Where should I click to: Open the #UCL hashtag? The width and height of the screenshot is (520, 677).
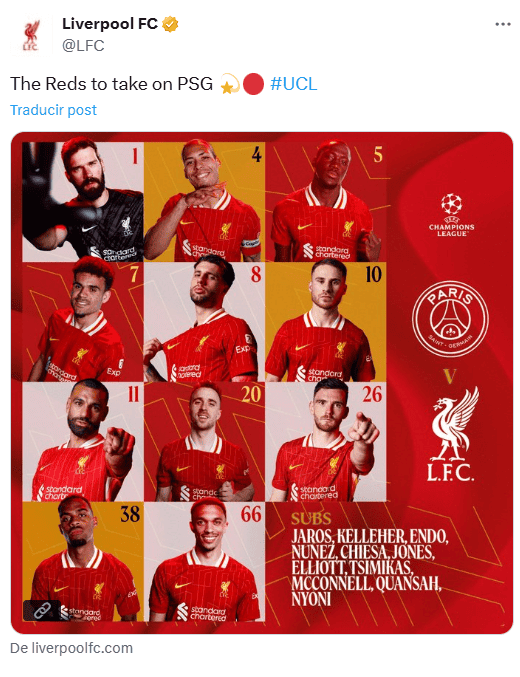pyautogui.click(x=294, y=84)
